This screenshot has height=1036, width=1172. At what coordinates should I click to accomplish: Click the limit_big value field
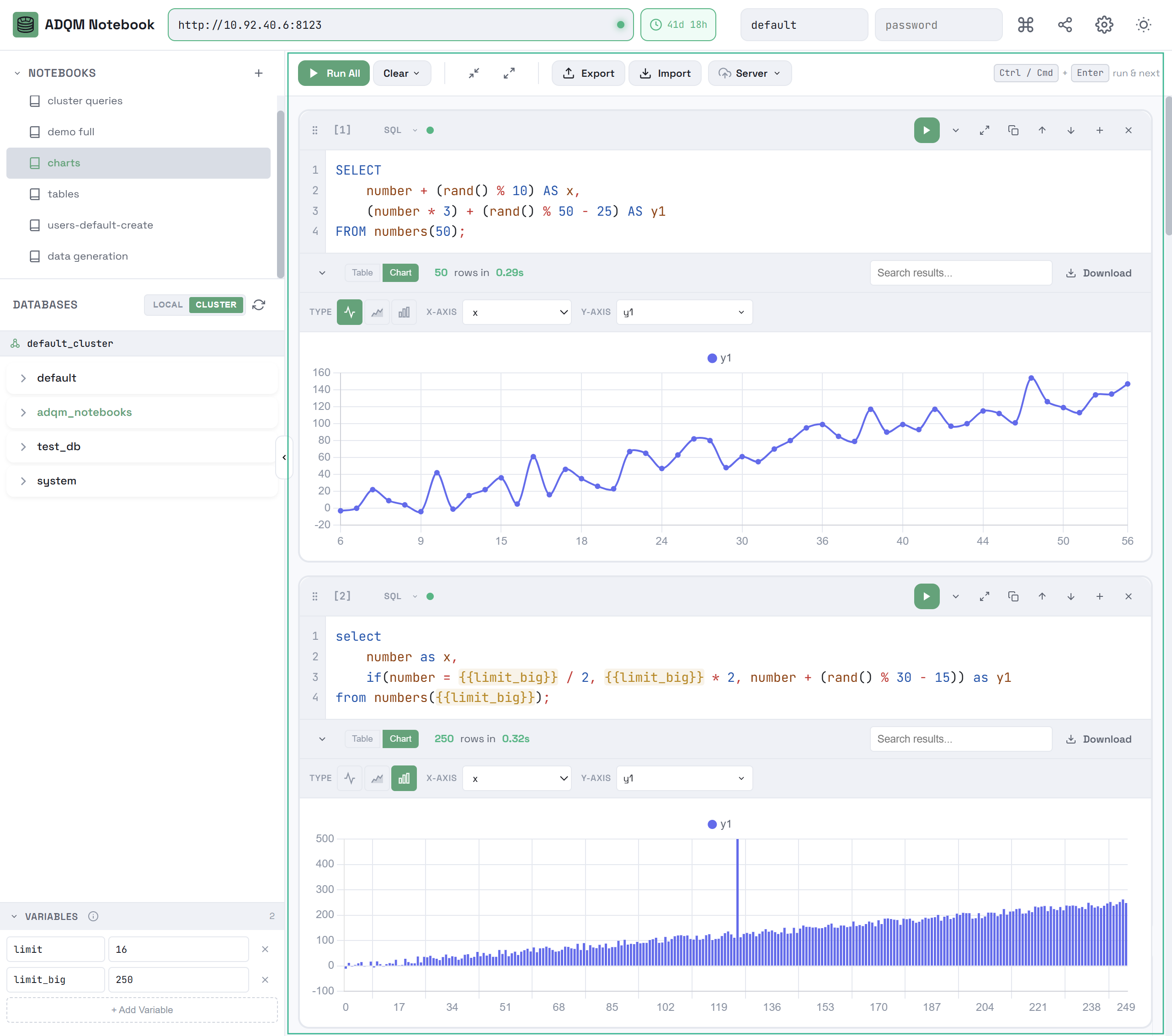point(178,979)
